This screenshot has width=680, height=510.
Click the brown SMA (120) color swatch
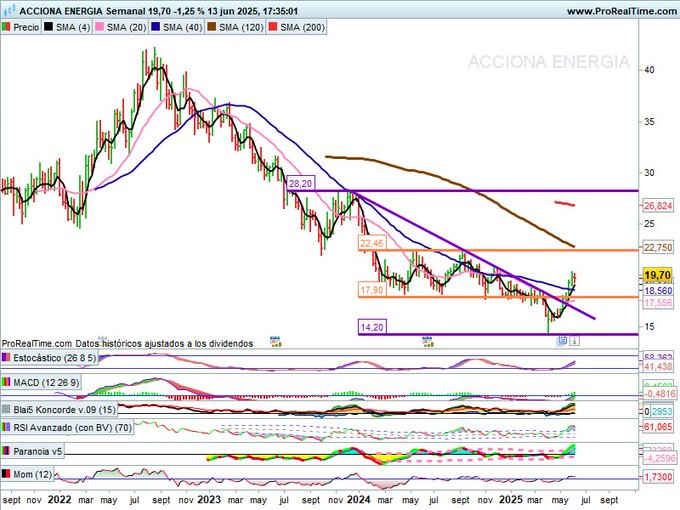[212, 27]
